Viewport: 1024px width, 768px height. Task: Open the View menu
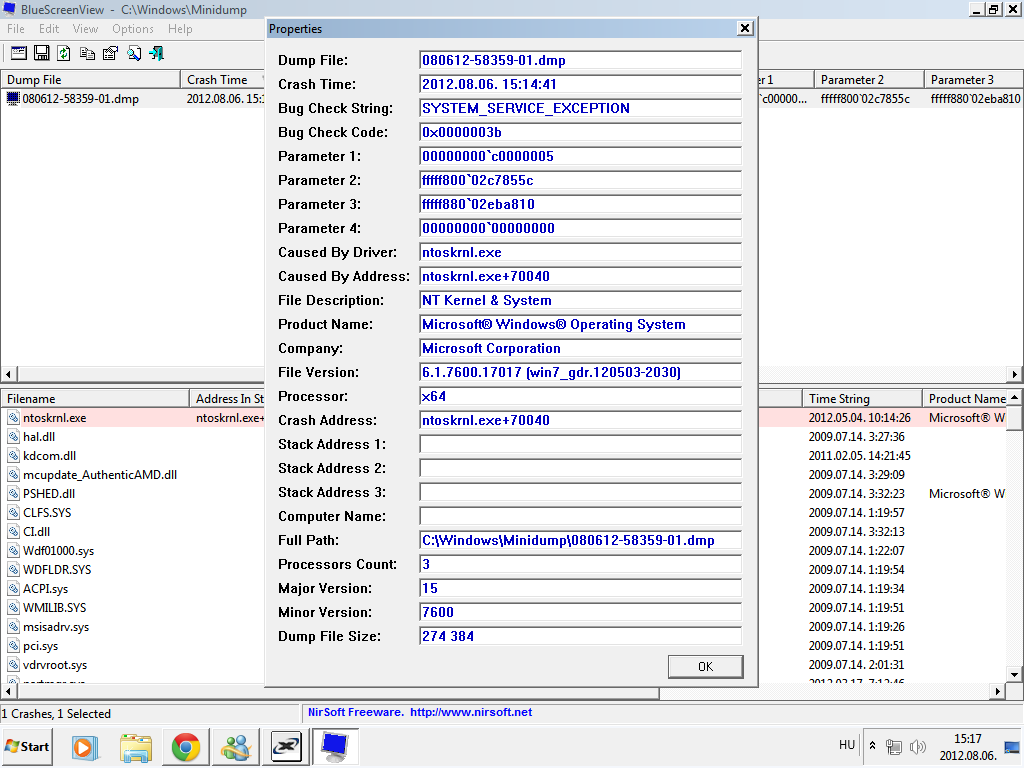[x=86, y=29]
